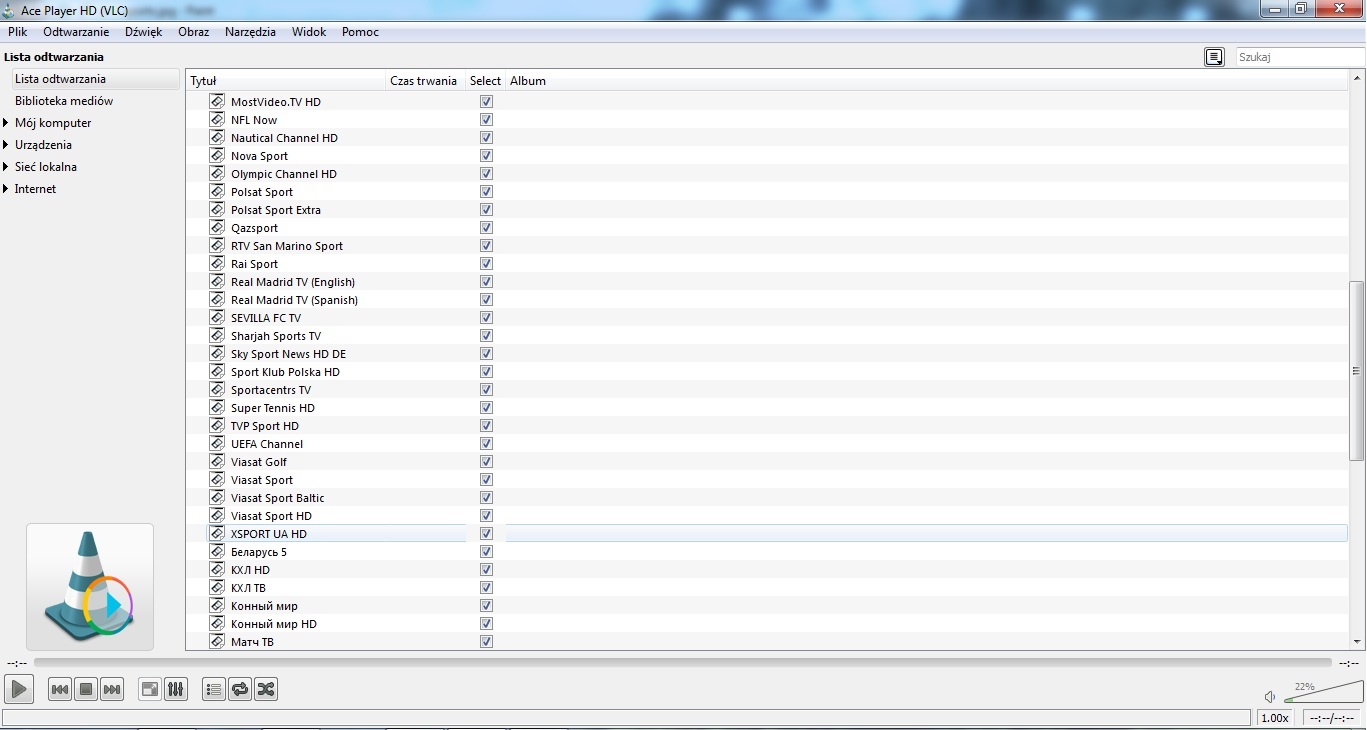Viewport: 1367px width, 730px height.
Task: Toggle loop repeat mode icon
Action: point(240,689)
